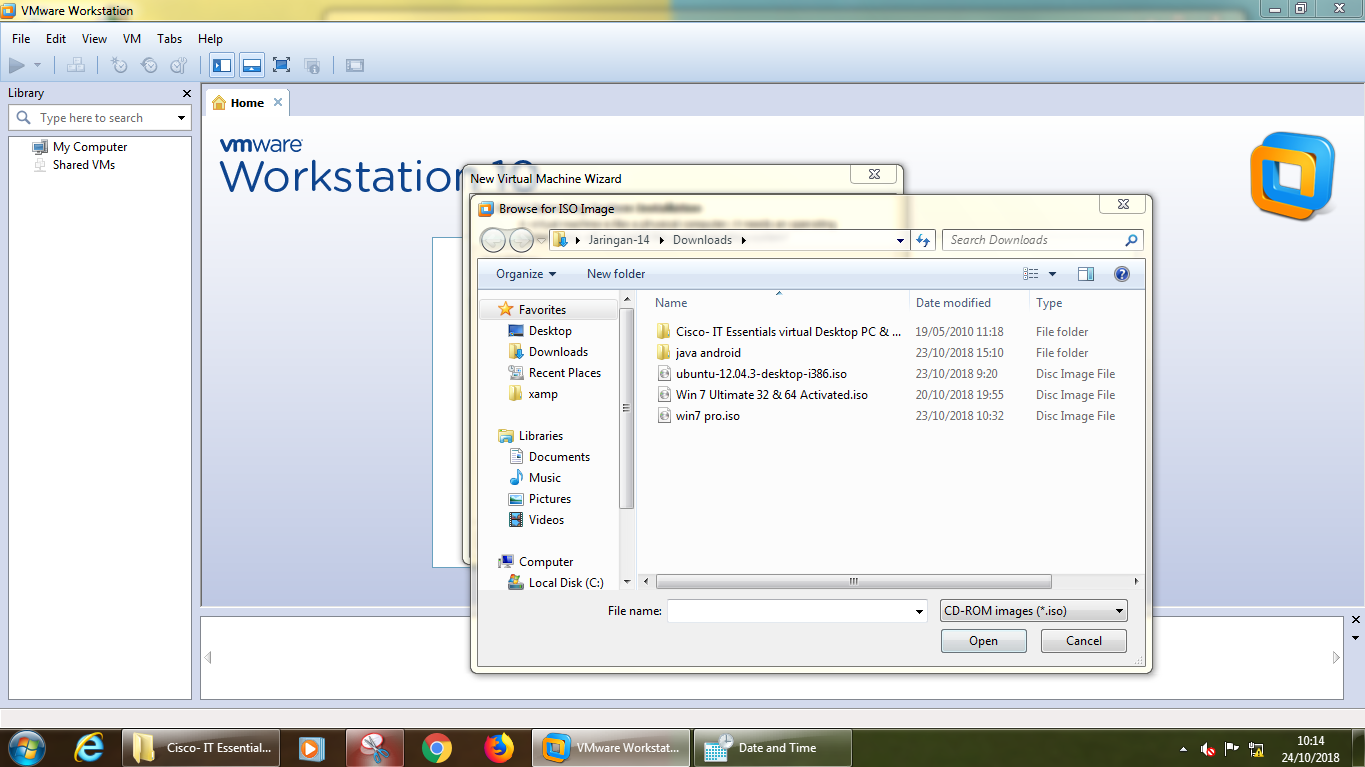Click the Send Ctrl+Alt+Del toolbar icon
Image resolution: width=1365 pixels, height=767 pixels.
tap(75, 66)
